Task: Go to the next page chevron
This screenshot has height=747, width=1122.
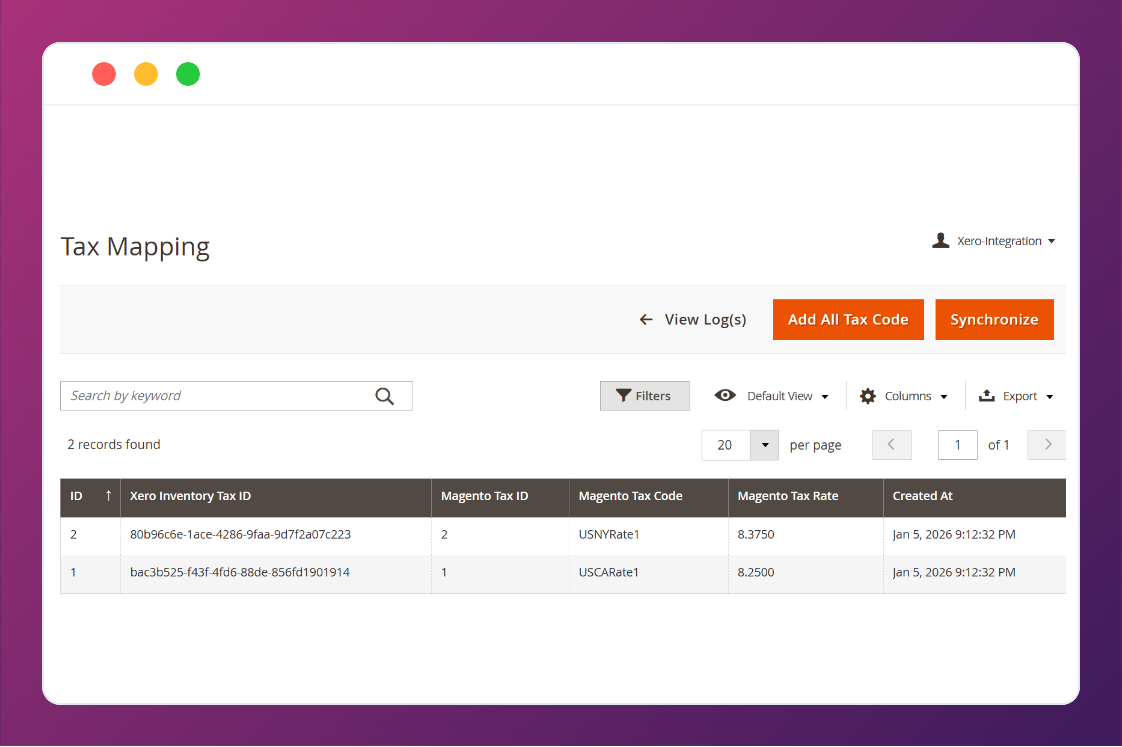Action: tap(1047, 445)
